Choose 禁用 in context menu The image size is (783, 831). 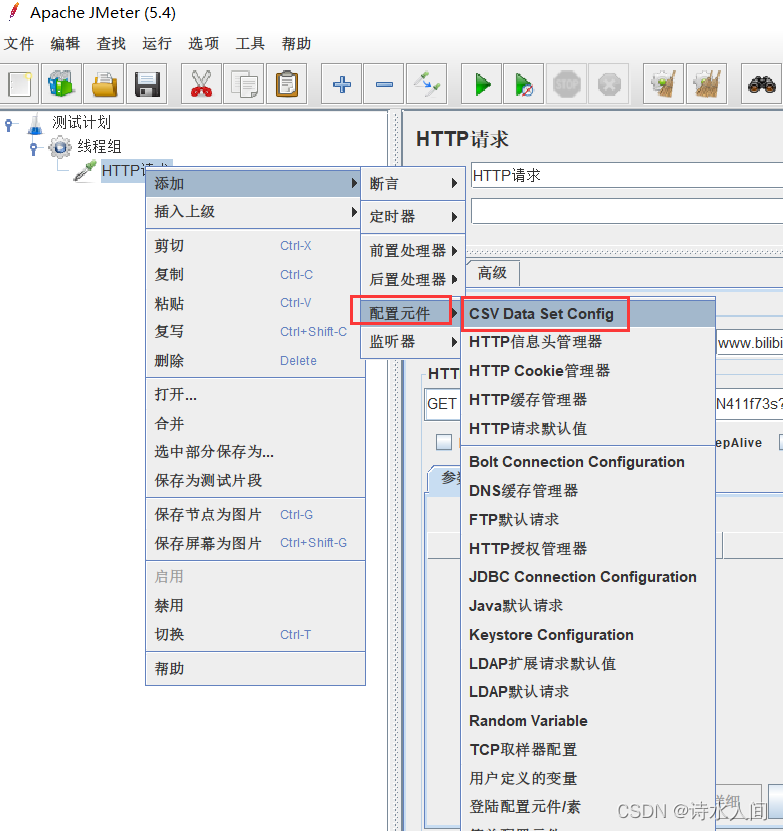(255, 606)
